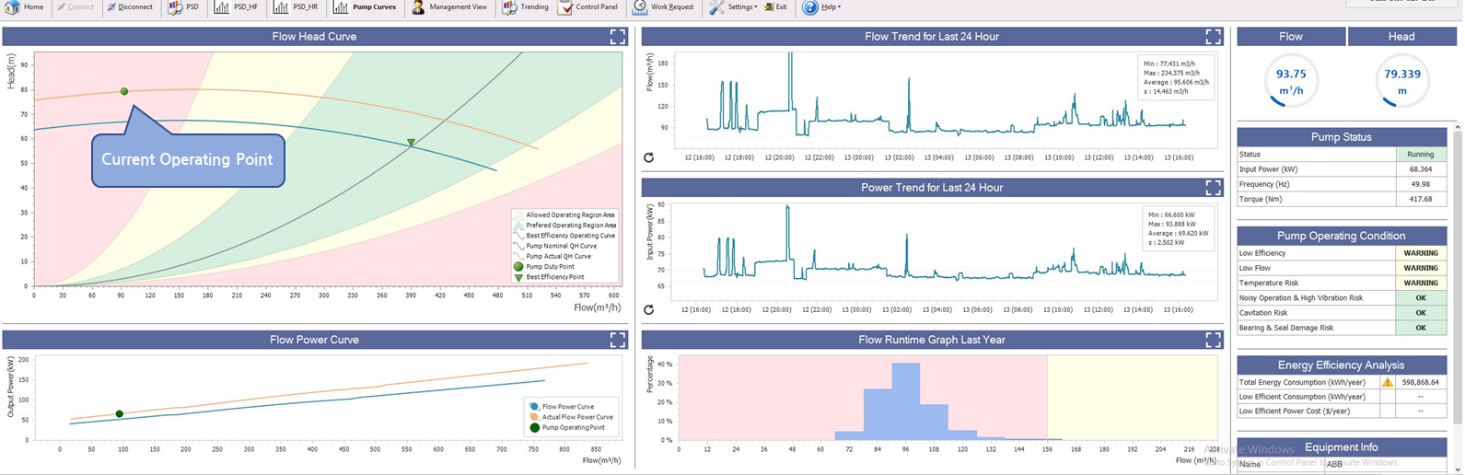This screenshot has height=475, width=1465.
Task: Open the PSD_HR chart view
Action: tap(295, 7)
